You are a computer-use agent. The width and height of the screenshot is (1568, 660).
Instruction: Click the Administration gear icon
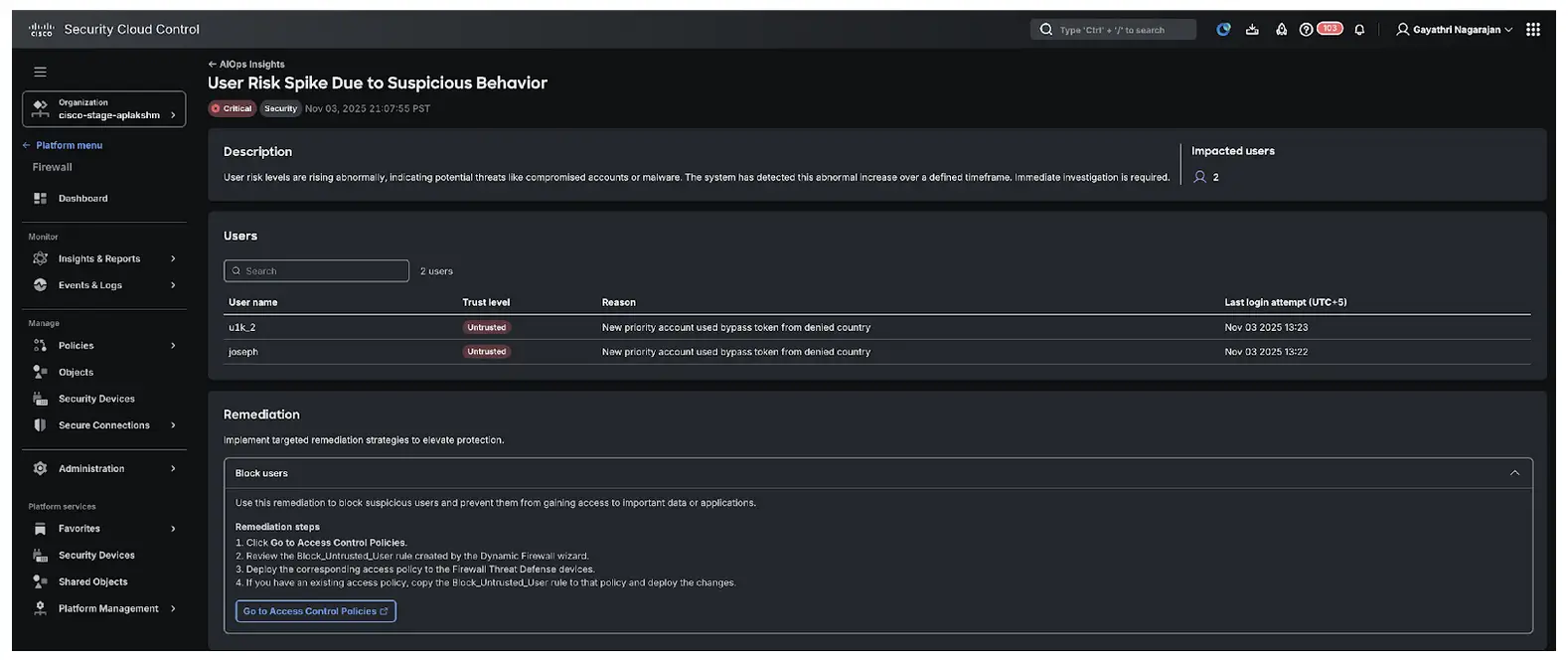41,469
